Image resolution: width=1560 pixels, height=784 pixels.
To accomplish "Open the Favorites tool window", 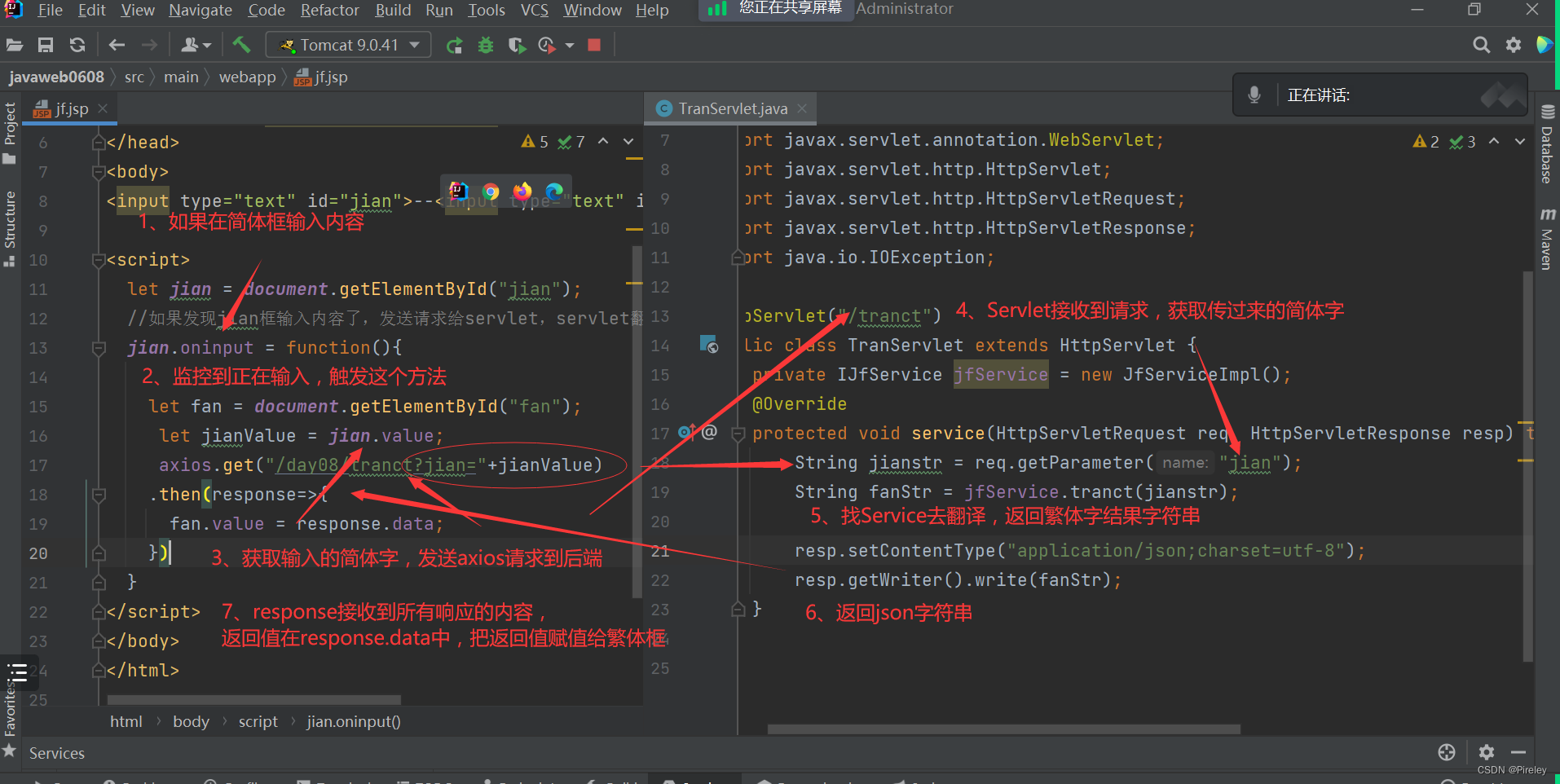I will (10, 721).
